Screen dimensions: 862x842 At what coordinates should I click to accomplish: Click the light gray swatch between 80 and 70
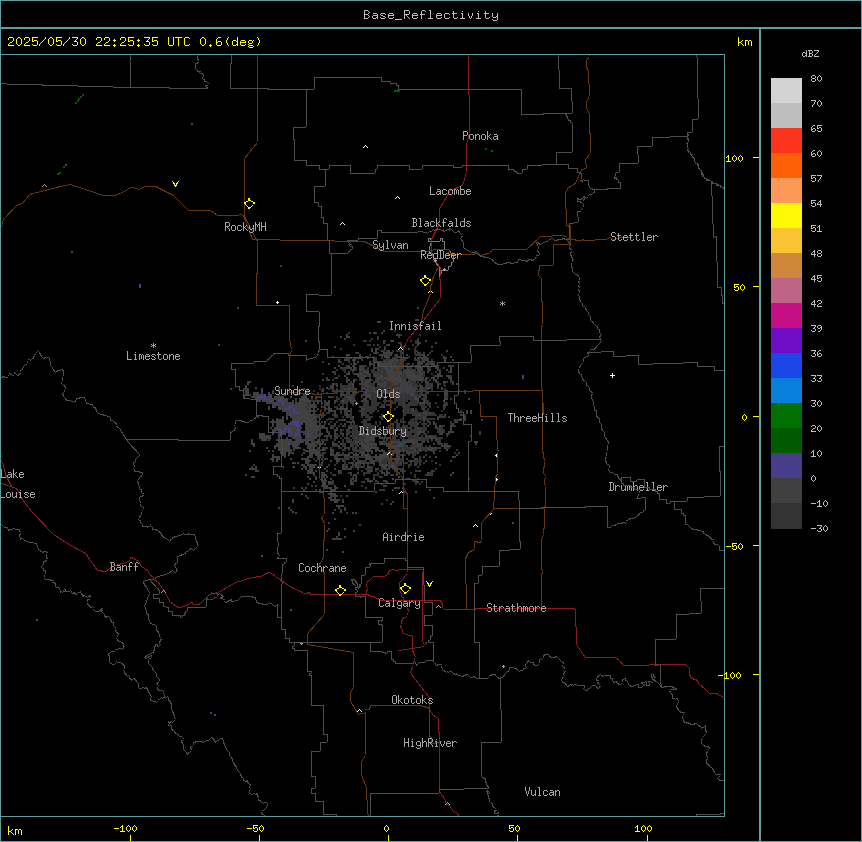click(x=786, y=90)
